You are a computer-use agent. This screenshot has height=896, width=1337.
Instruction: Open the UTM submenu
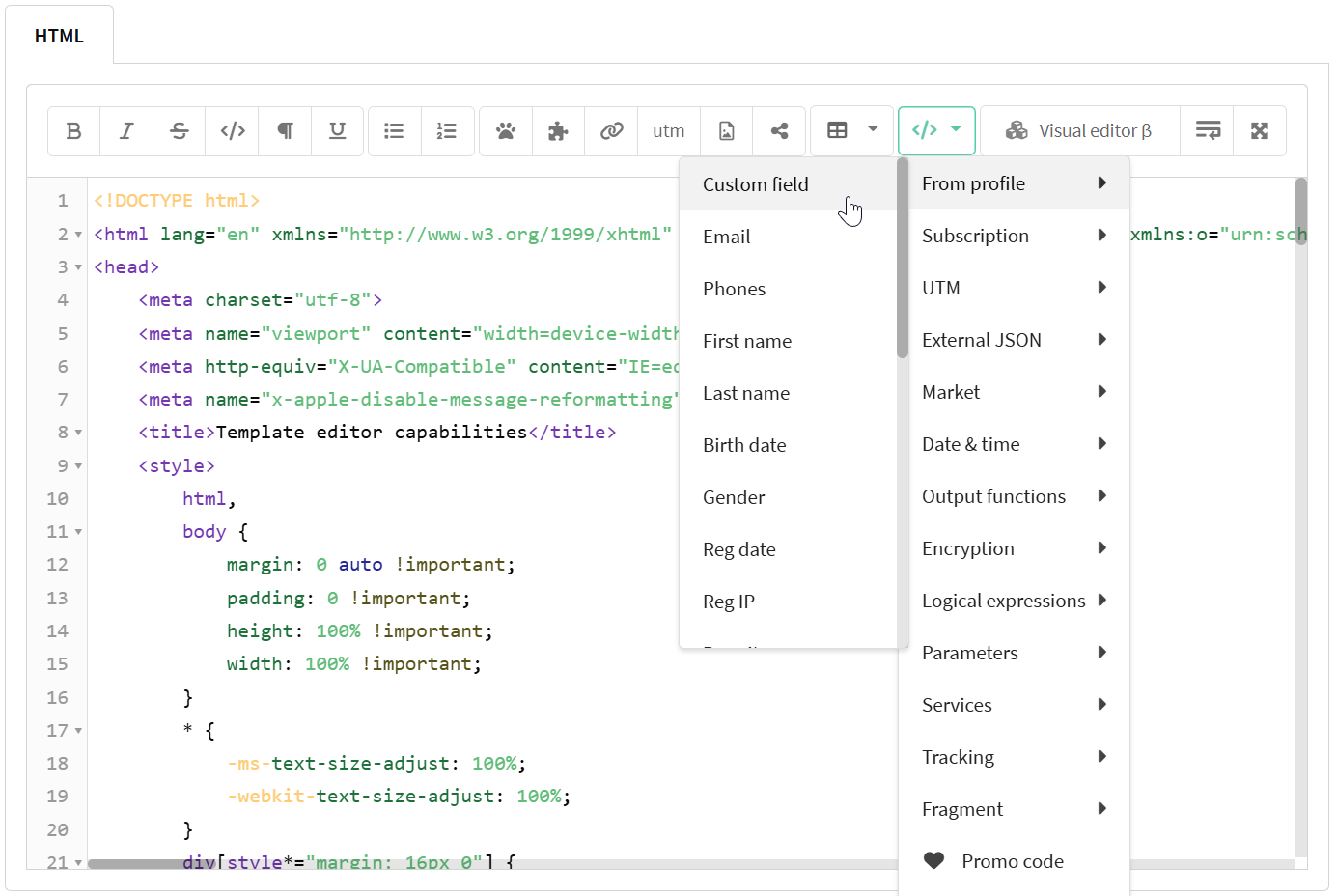pos(1014,288)
